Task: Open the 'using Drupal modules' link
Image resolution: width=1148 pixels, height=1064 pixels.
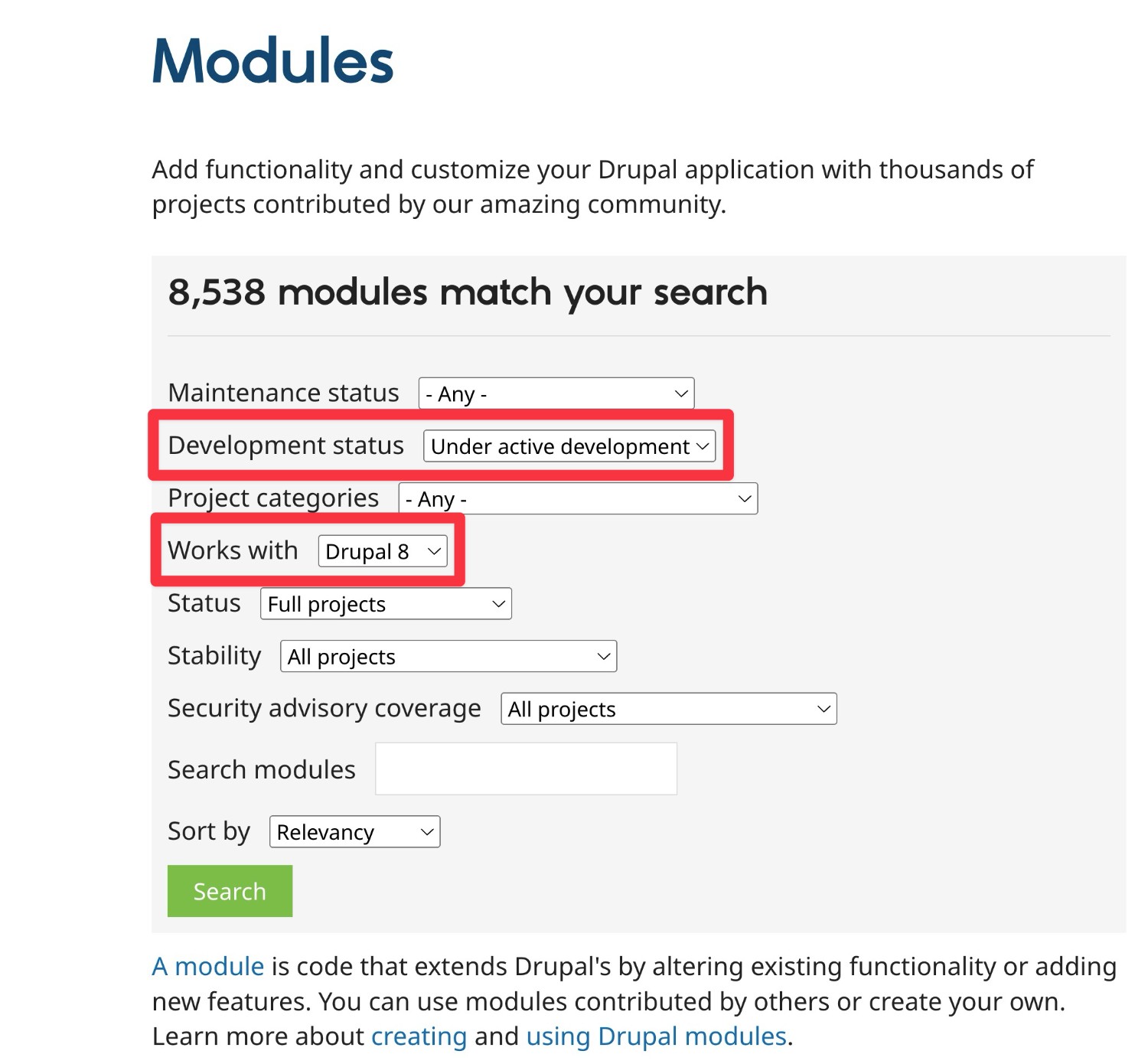Action: [656, 1036]
